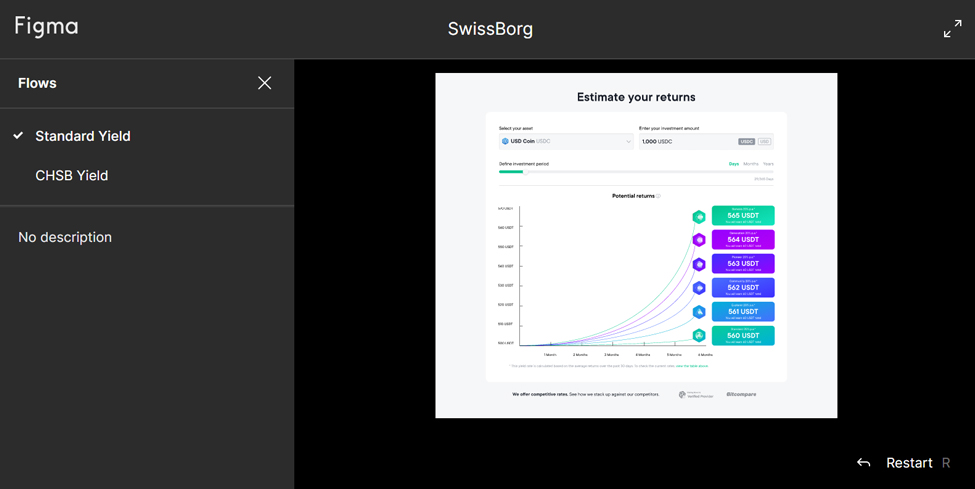
Task: Open the USD Coin asset dropdown
Action: [566, 142]
